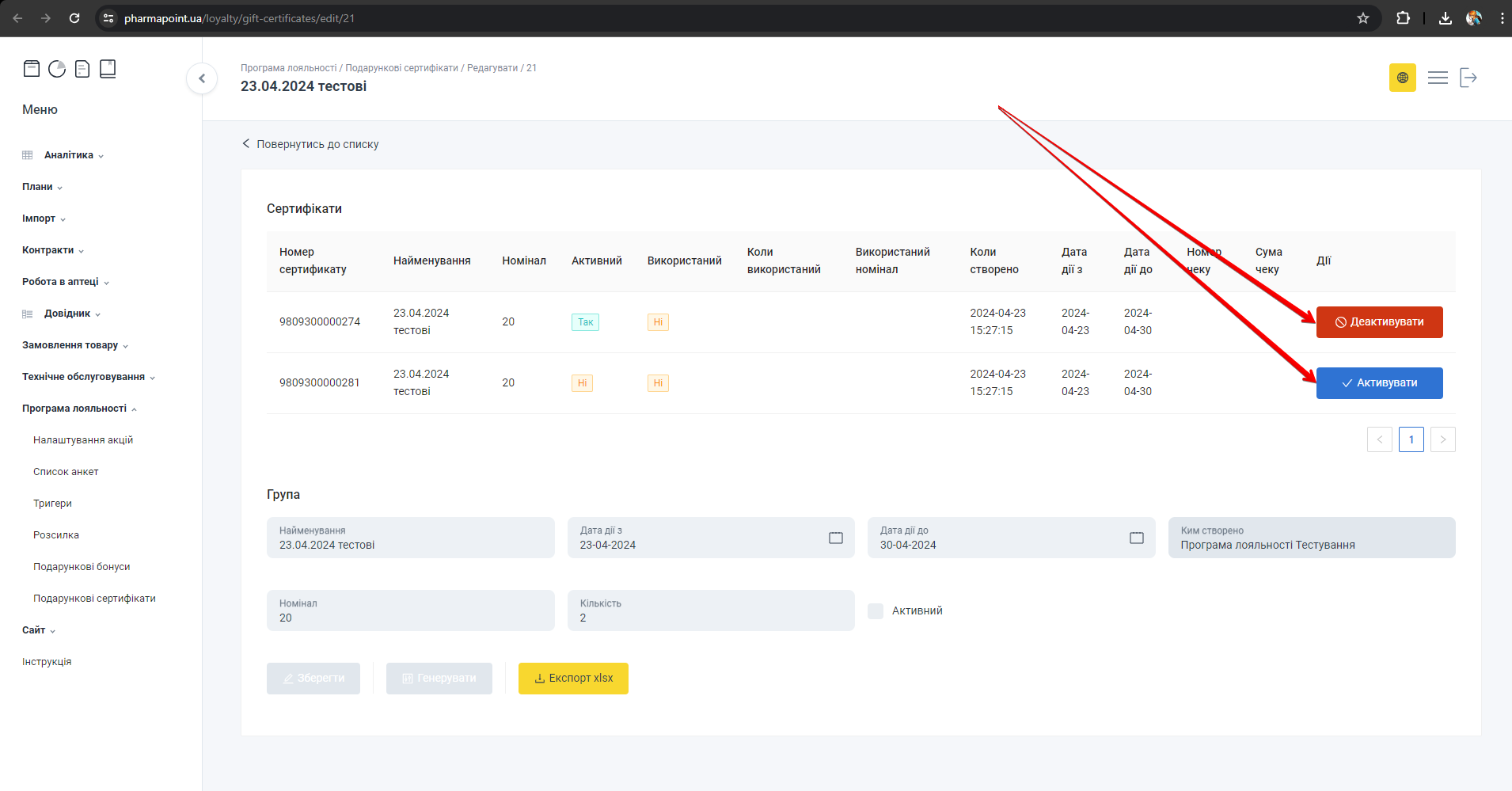
Task: Toggle the Активний checkbox
Action: coord(876,611)
